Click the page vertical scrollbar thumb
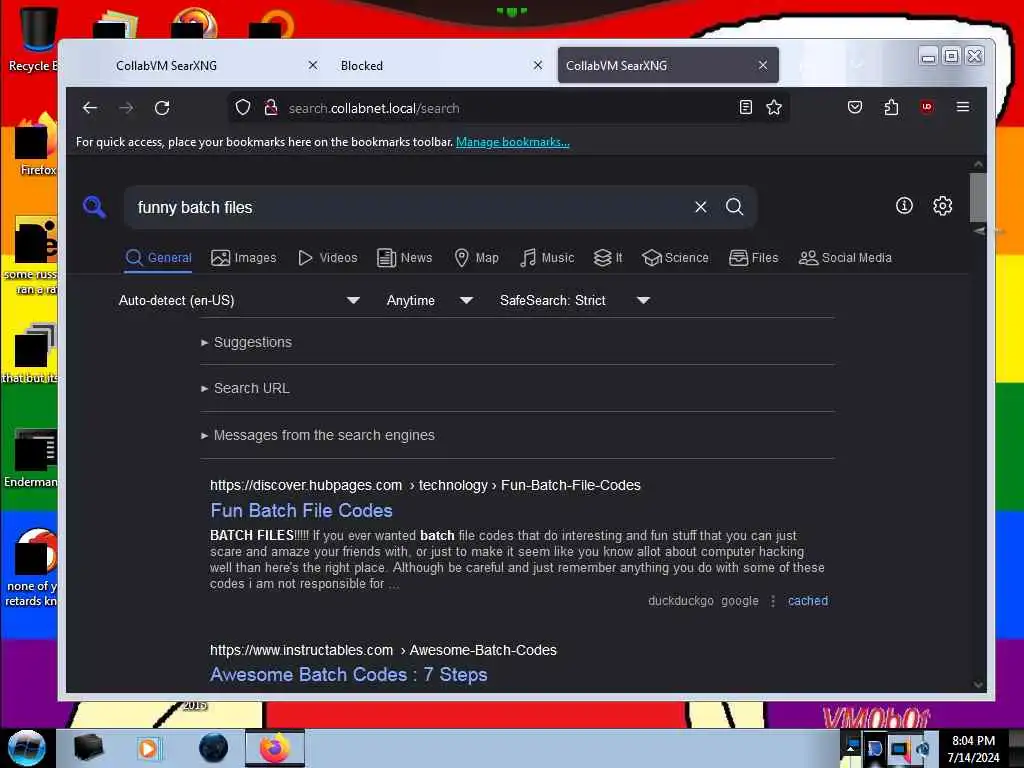This screenshot has width=1024, height=768. [x=978, y=197]
